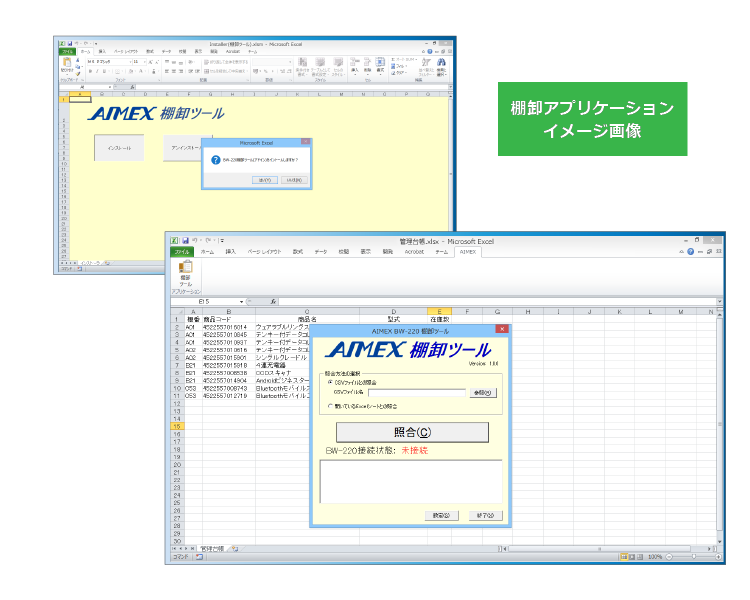
Task: Click the vertical scrollbar in 管理台帳 window
Action: click(719, 423)
